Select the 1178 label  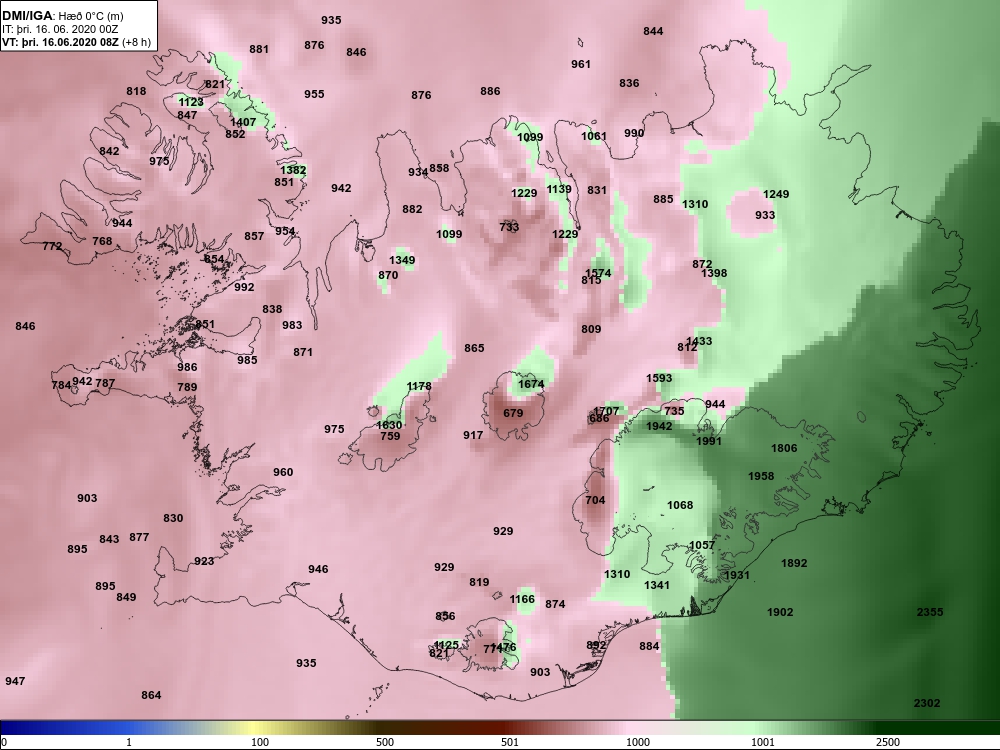point(419,386)
